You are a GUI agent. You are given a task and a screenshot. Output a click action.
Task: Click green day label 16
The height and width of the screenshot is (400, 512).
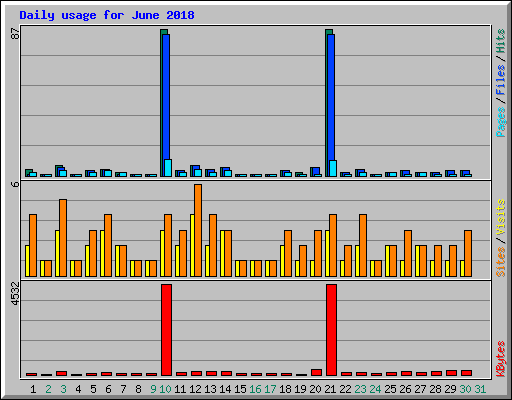[x=255, y=389]
